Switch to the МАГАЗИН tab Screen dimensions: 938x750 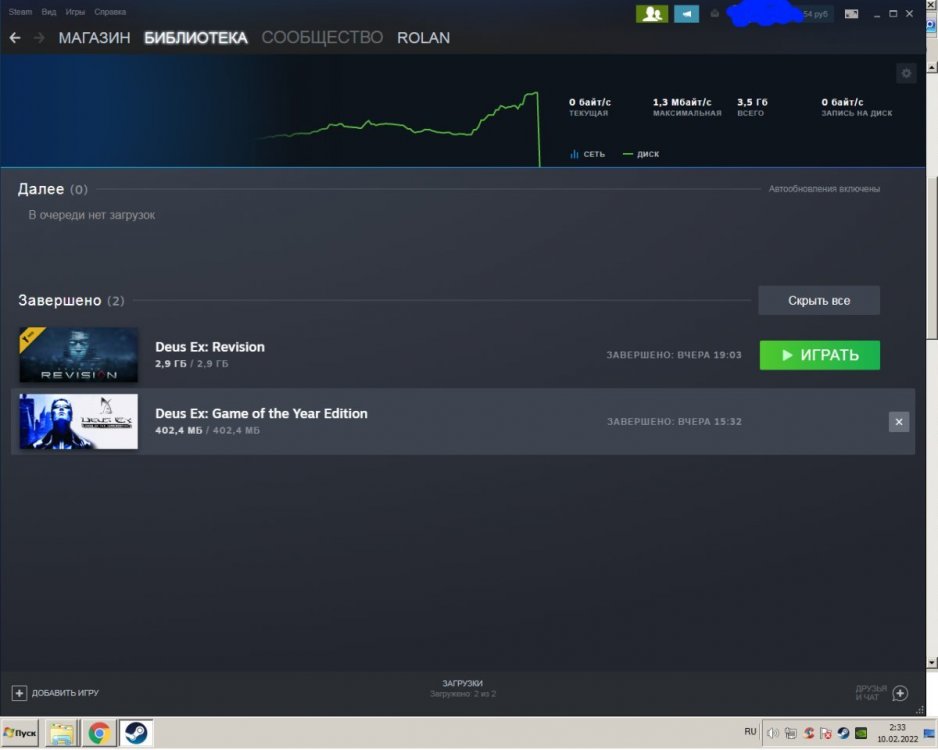[x=94, y=38]
